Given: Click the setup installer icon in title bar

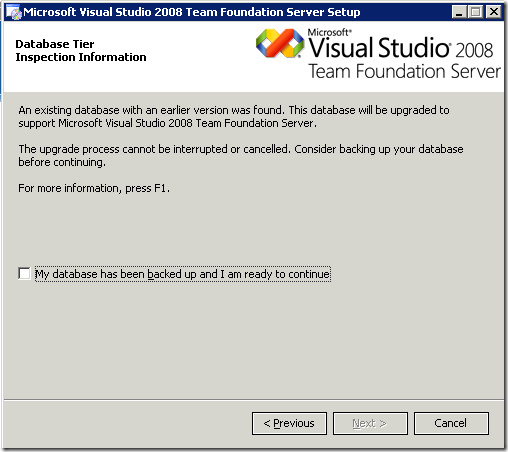Looking at the screenshot, I should pos(14,13).
